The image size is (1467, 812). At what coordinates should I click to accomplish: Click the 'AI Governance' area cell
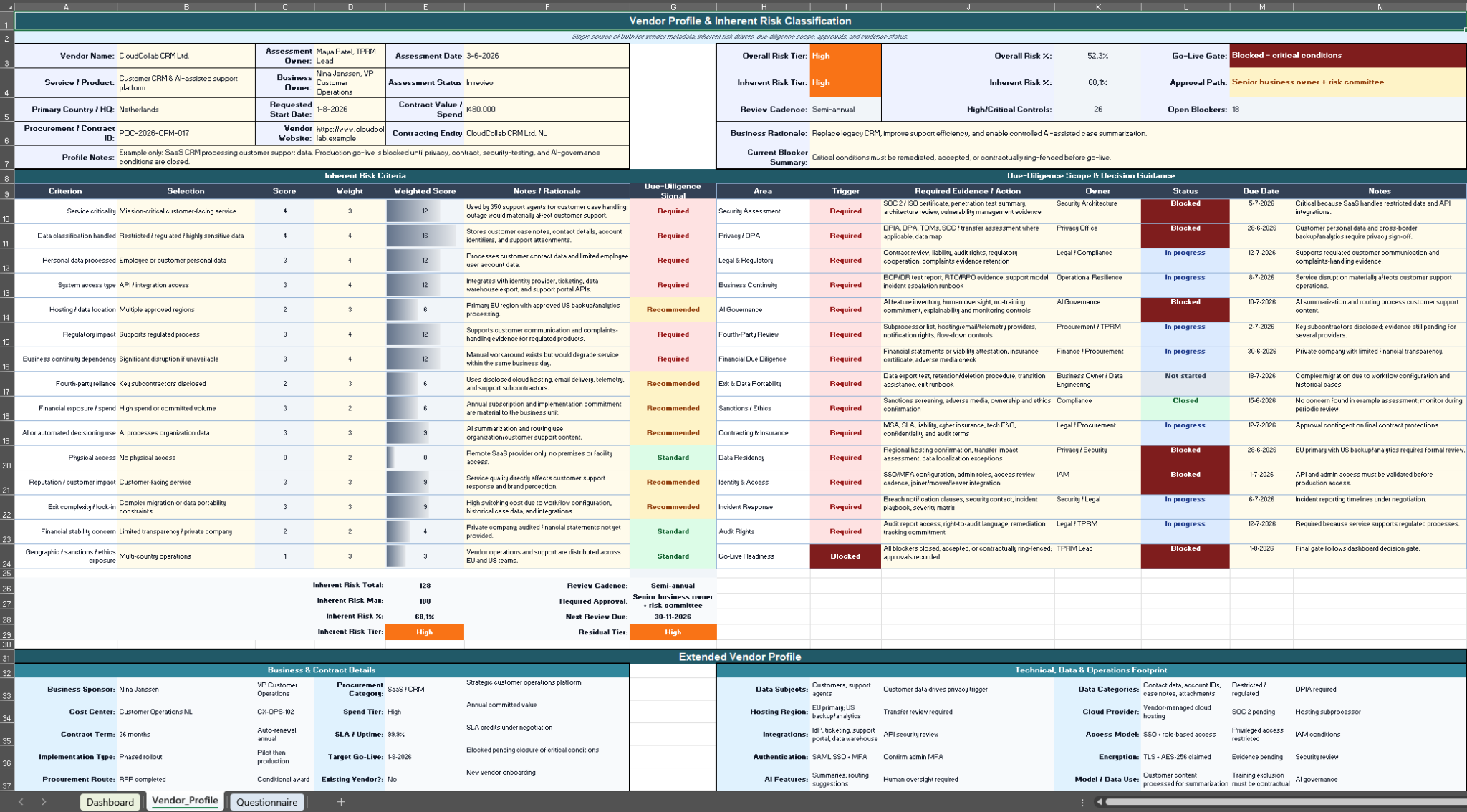763,310
